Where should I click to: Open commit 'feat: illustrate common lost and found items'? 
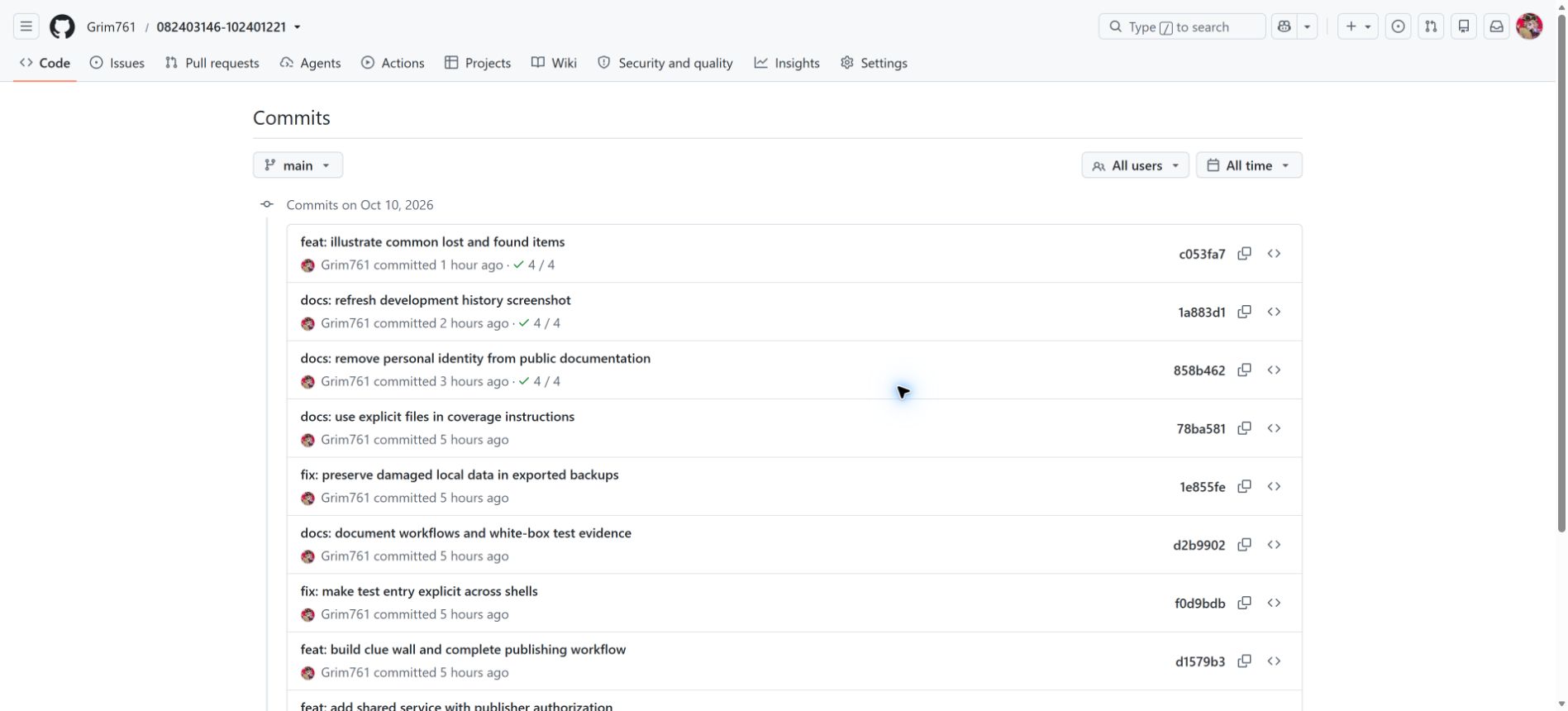point(432,242)
